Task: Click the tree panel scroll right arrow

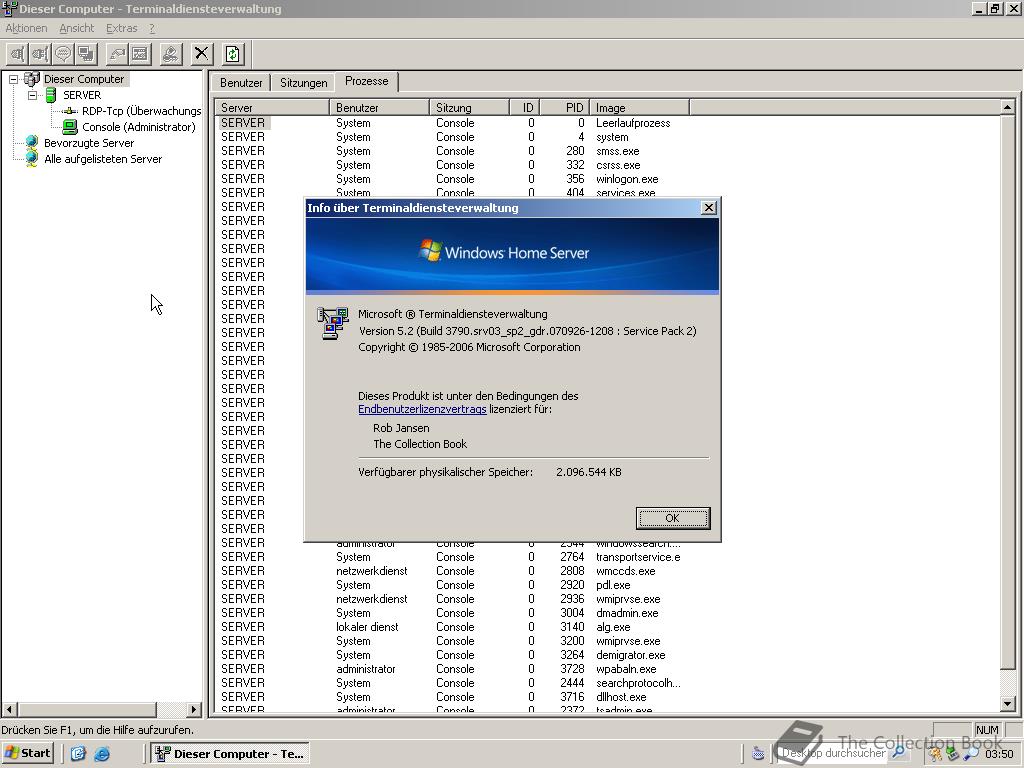Action: point(194,709)
